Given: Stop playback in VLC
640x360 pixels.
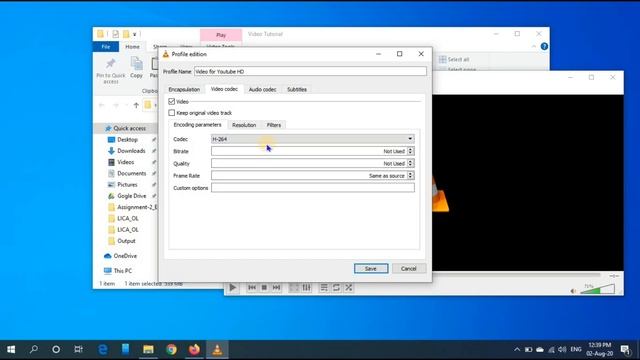Looking at the screenshot, I should click(x=264, y=288).
